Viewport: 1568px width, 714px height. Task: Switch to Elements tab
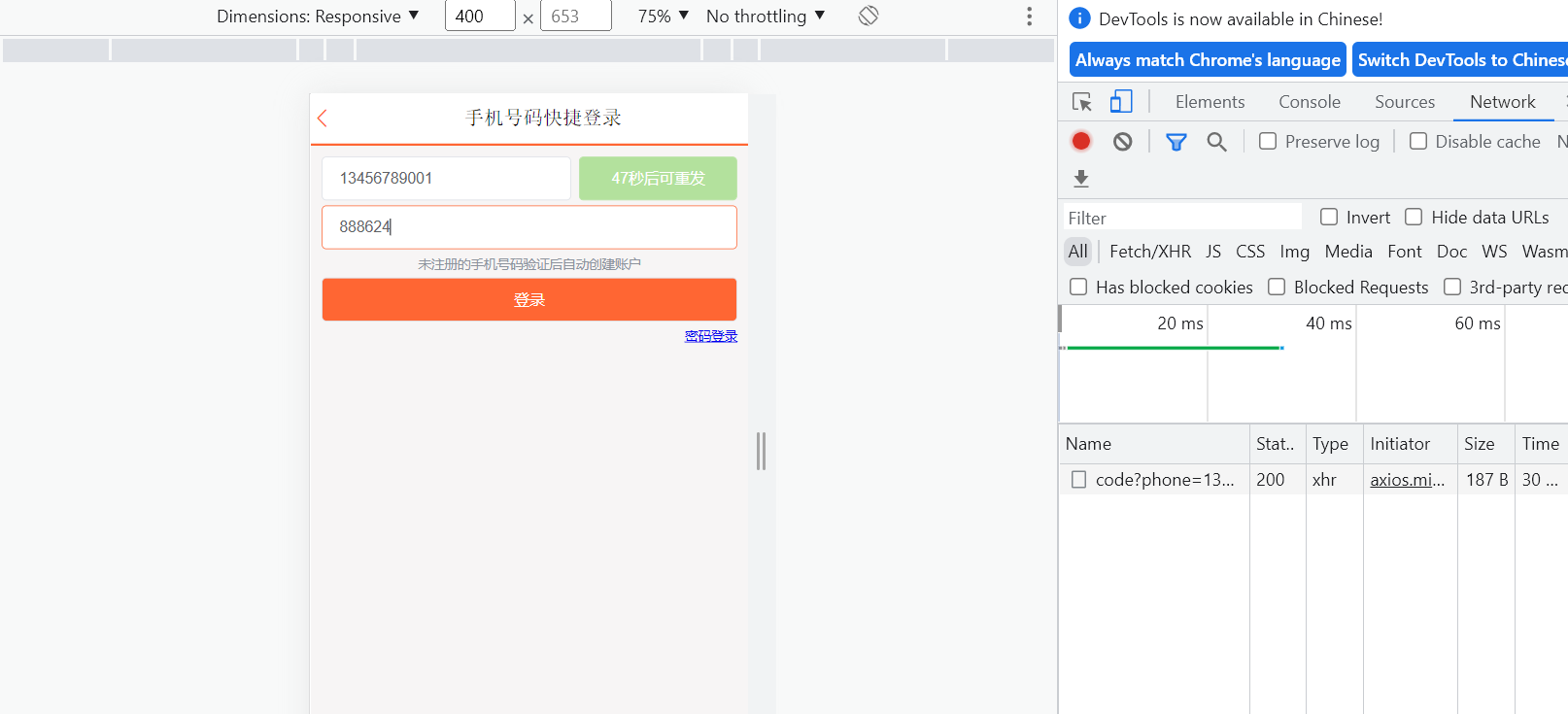point(1210,102)
